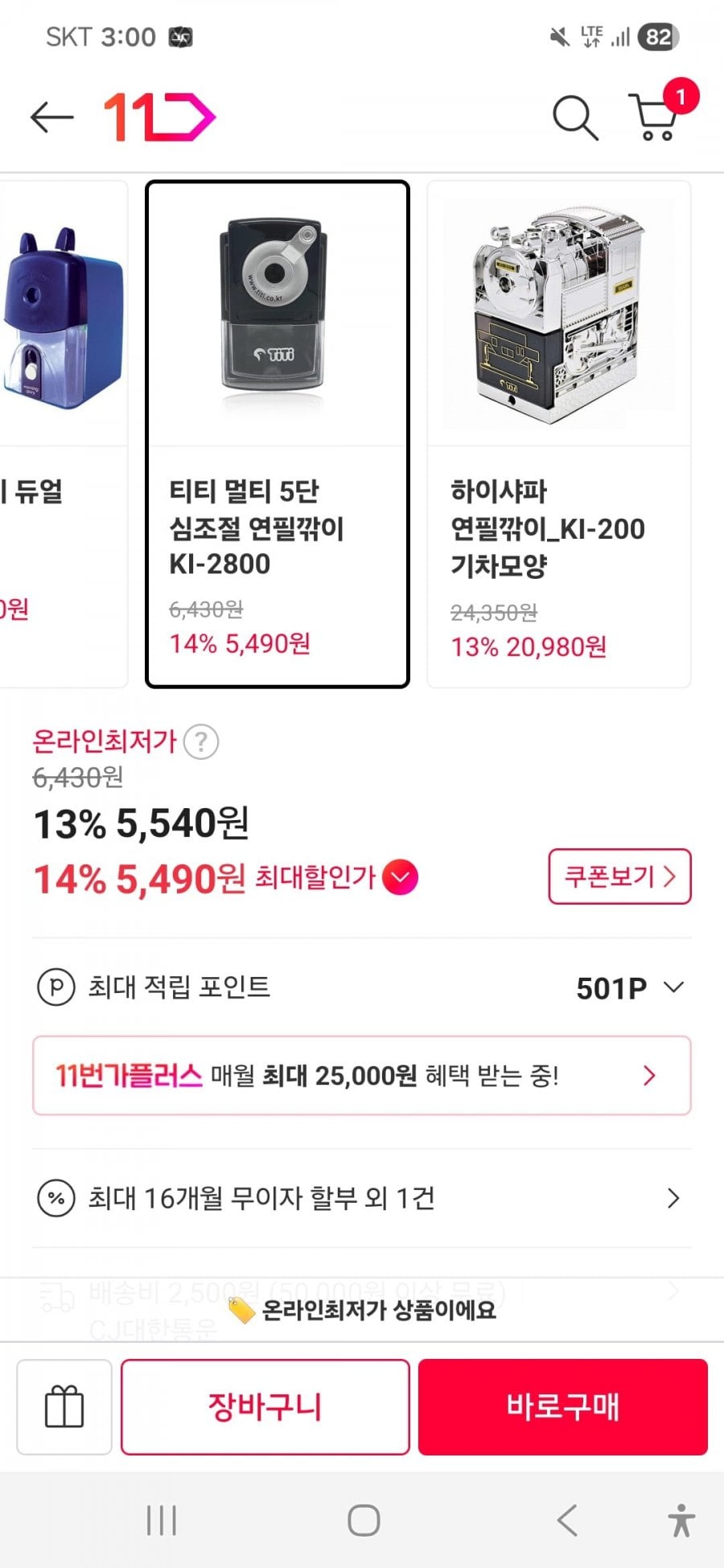This screenshot has width=724, height=1568.
Task: Open the 11st logo home
Action: point(159,117)
